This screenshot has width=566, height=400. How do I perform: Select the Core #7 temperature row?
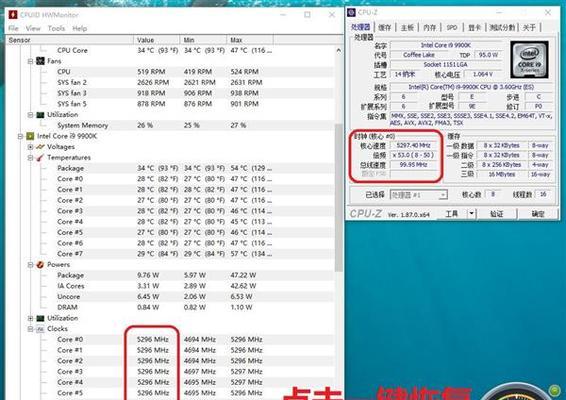(x=170, y=254)
